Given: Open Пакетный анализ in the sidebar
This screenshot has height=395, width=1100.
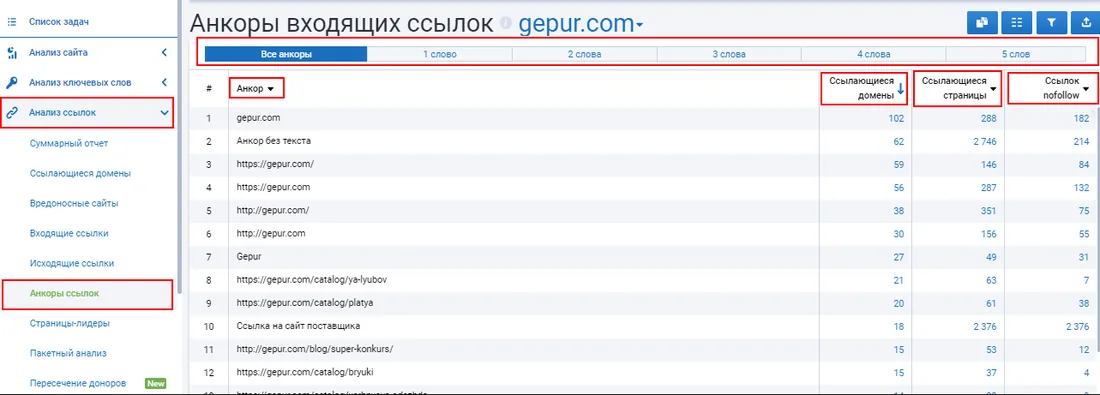Looking at the screenshot, I should 69,353.
